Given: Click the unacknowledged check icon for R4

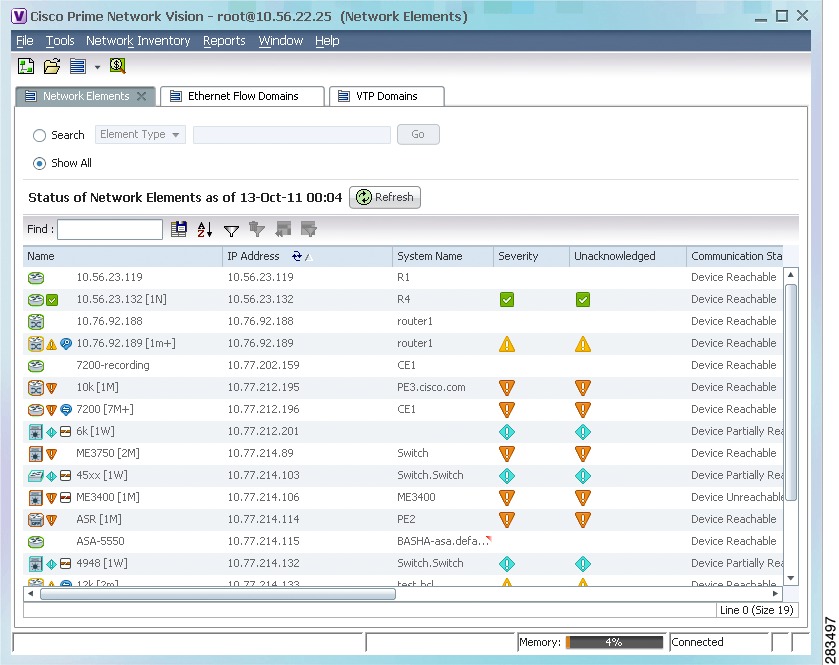Looking at the screenshot, I should [583, 300].
